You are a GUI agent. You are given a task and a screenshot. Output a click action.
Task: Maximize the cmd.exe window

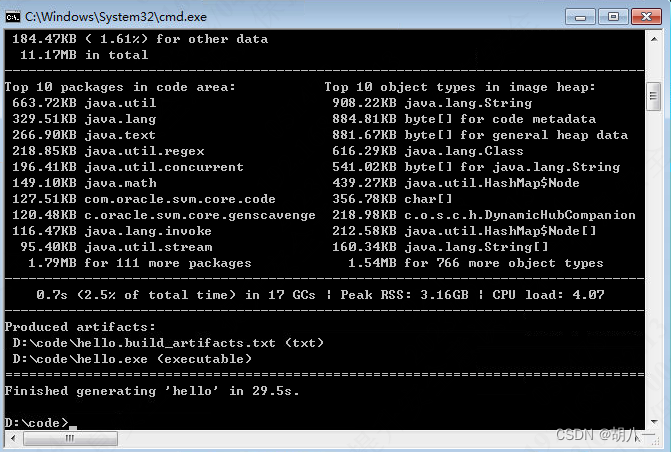point(613,17)
